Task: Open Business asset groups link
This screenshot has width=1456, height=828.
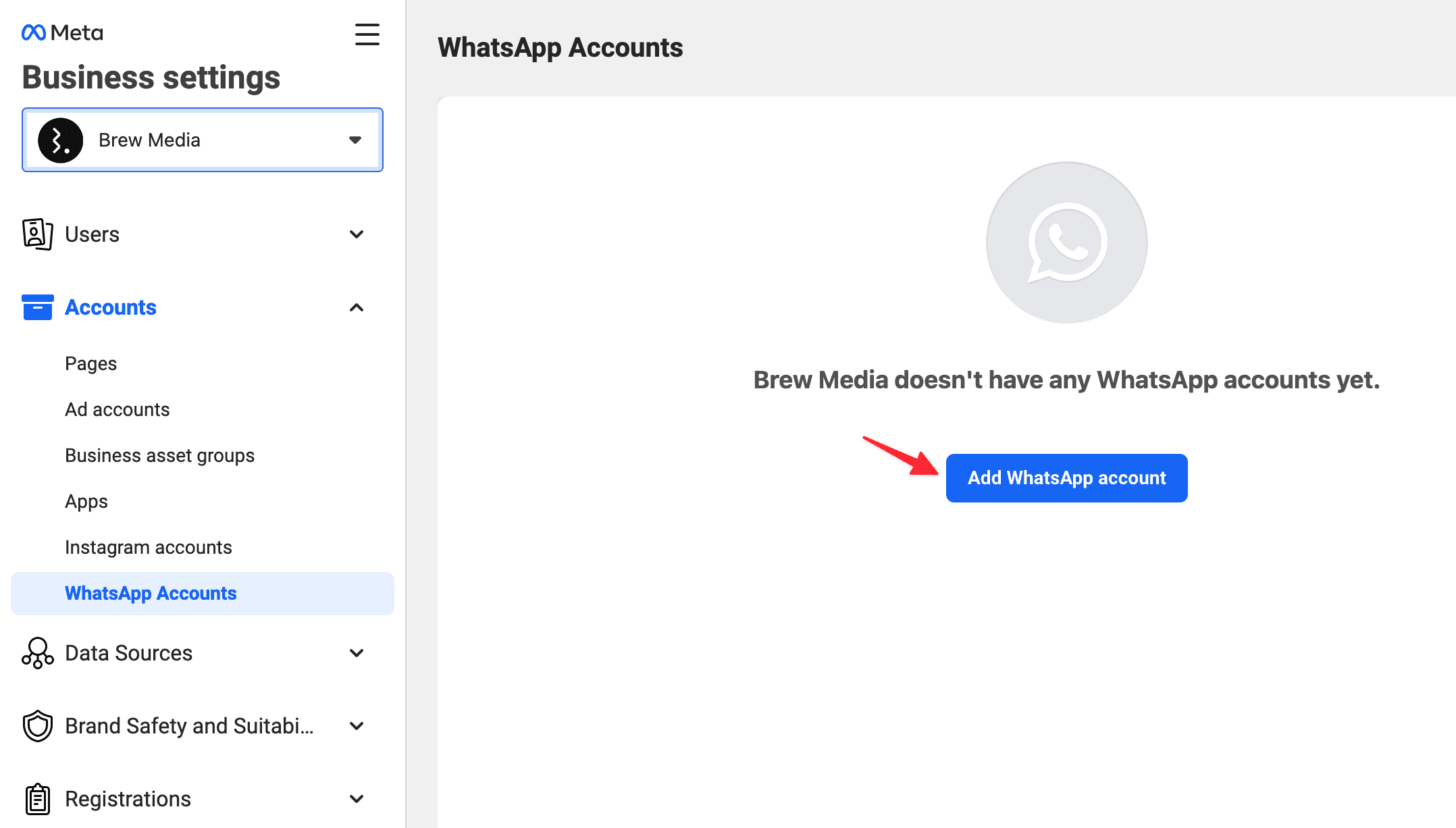Action: (159, 456)
